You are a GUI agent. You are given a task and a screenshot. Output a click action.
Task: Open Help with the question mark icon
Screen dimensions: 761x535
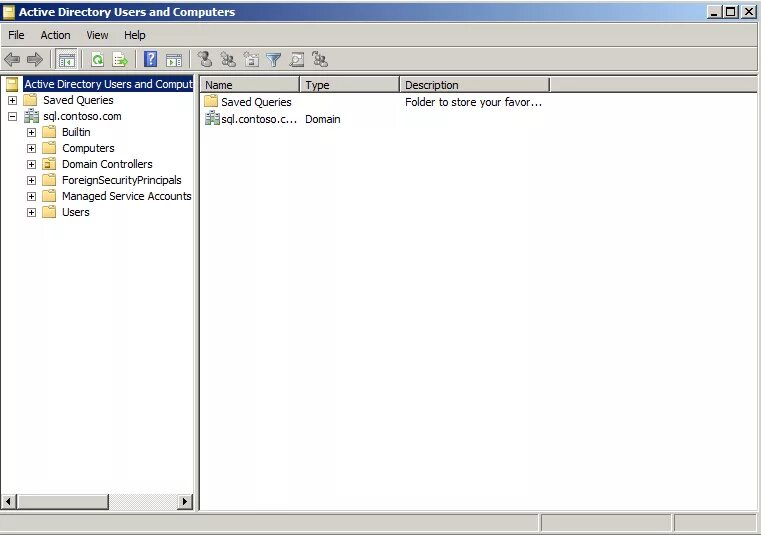coord(150,59)
